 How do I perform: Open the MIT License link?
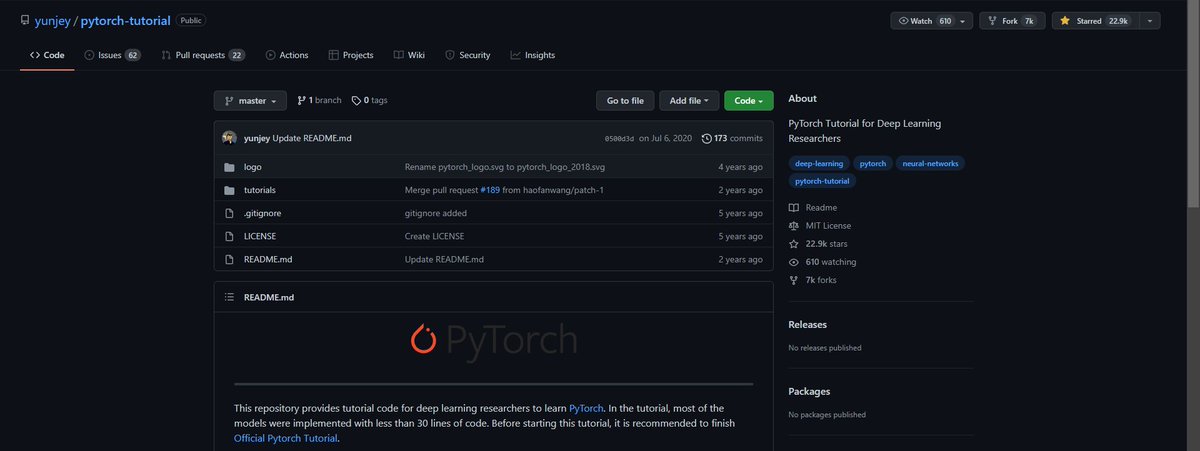pos(828,226)
